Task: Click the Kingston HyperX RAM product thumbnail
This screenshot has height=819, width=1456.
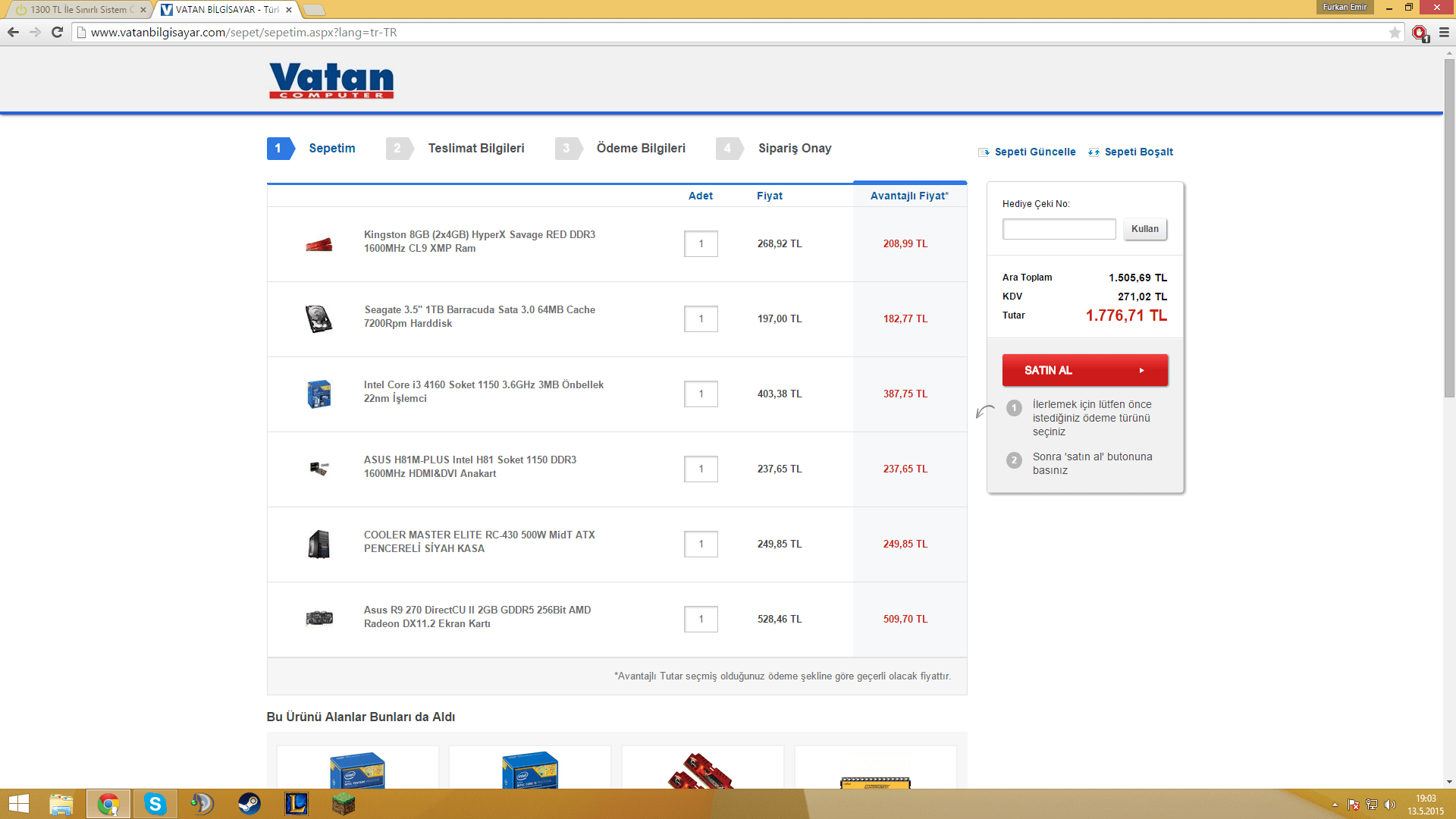Action: [x=318, y=244]
